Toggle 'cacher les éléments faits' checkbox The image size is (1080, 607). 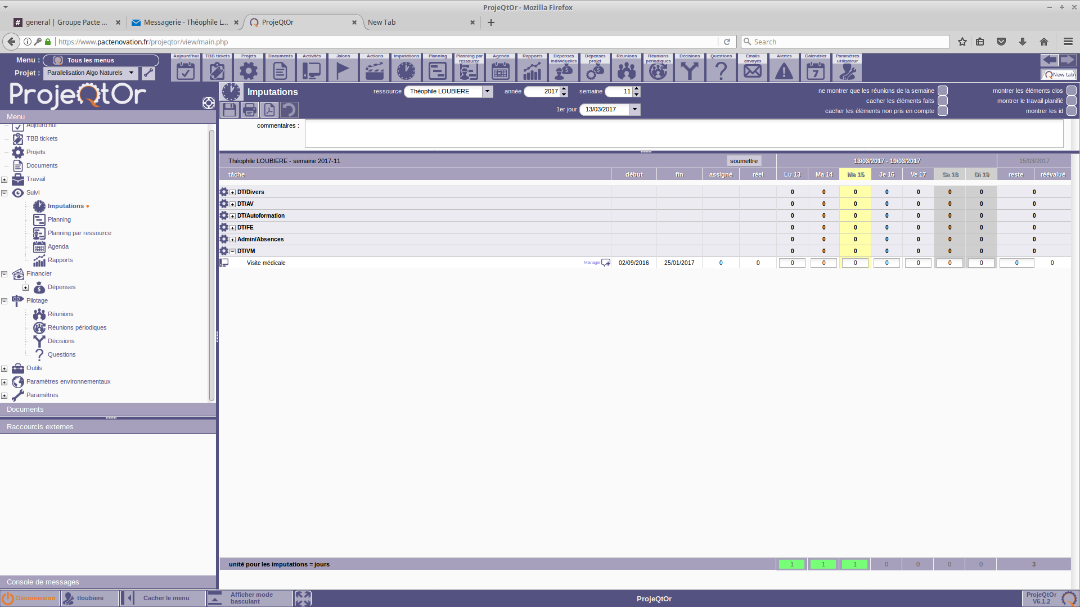[942, 101]
